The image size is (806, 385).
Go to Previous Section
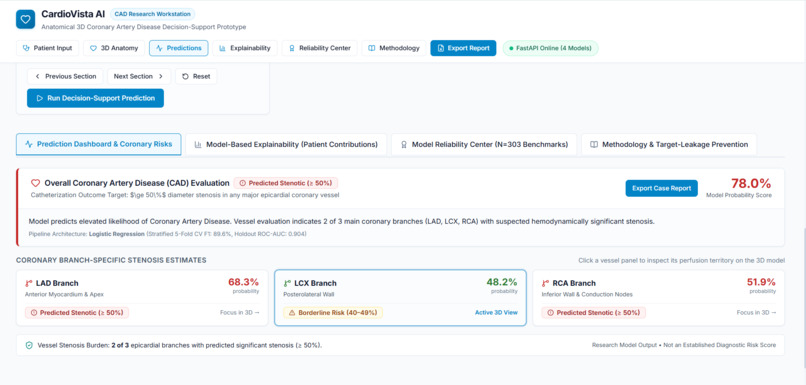65,76
